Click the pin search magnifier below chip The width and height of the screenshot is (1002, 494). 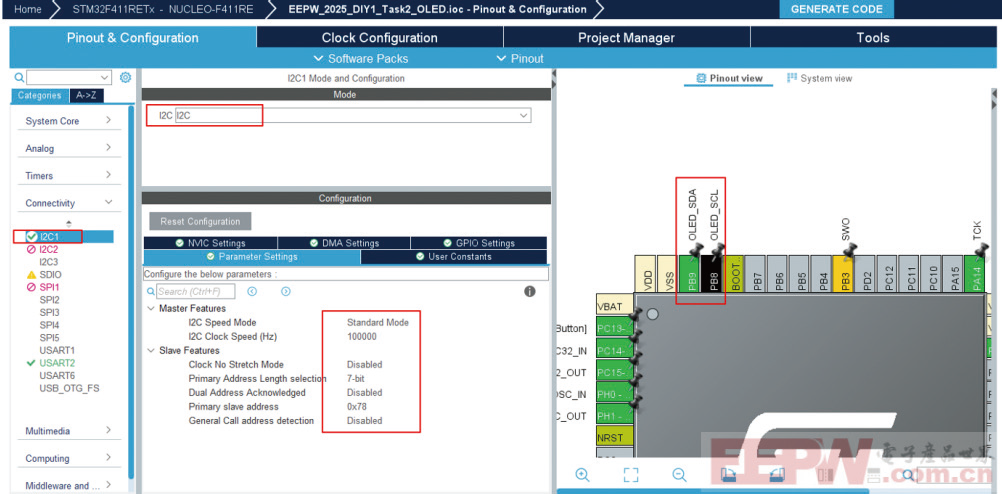[x=909, y=475]
